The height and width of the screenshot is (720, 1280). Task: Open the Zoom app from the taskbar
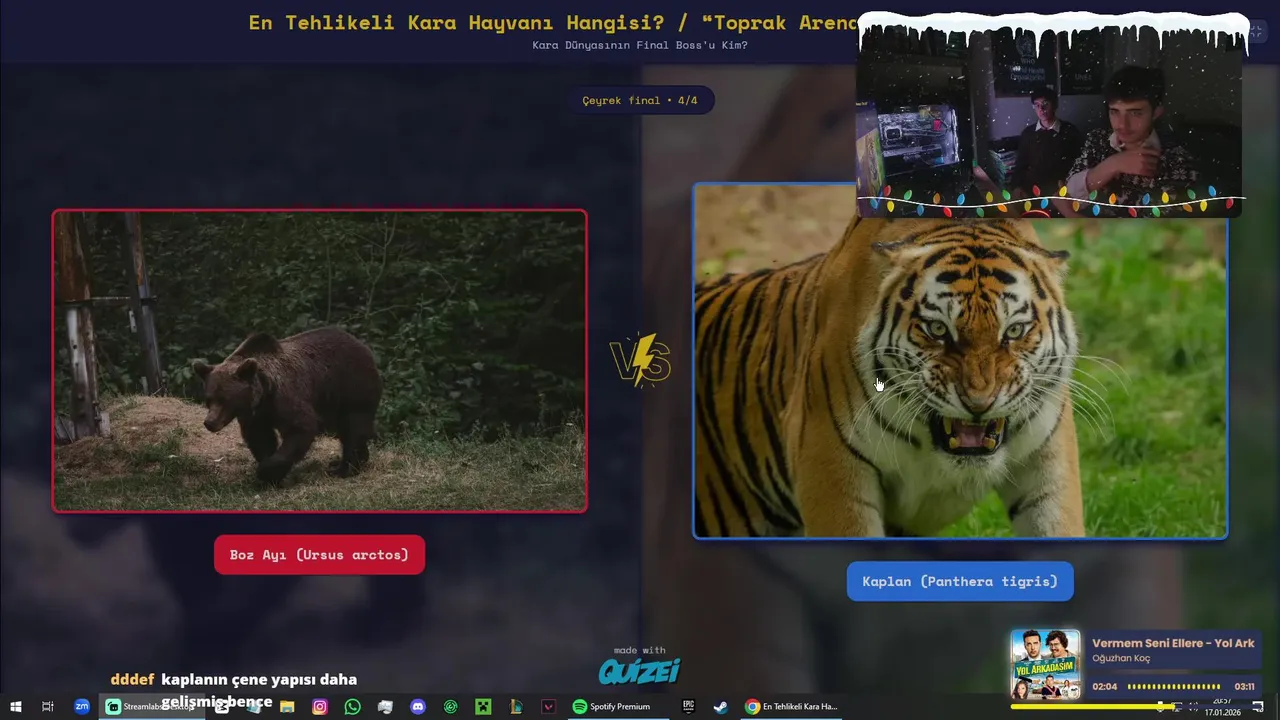(x=82, y=707)
